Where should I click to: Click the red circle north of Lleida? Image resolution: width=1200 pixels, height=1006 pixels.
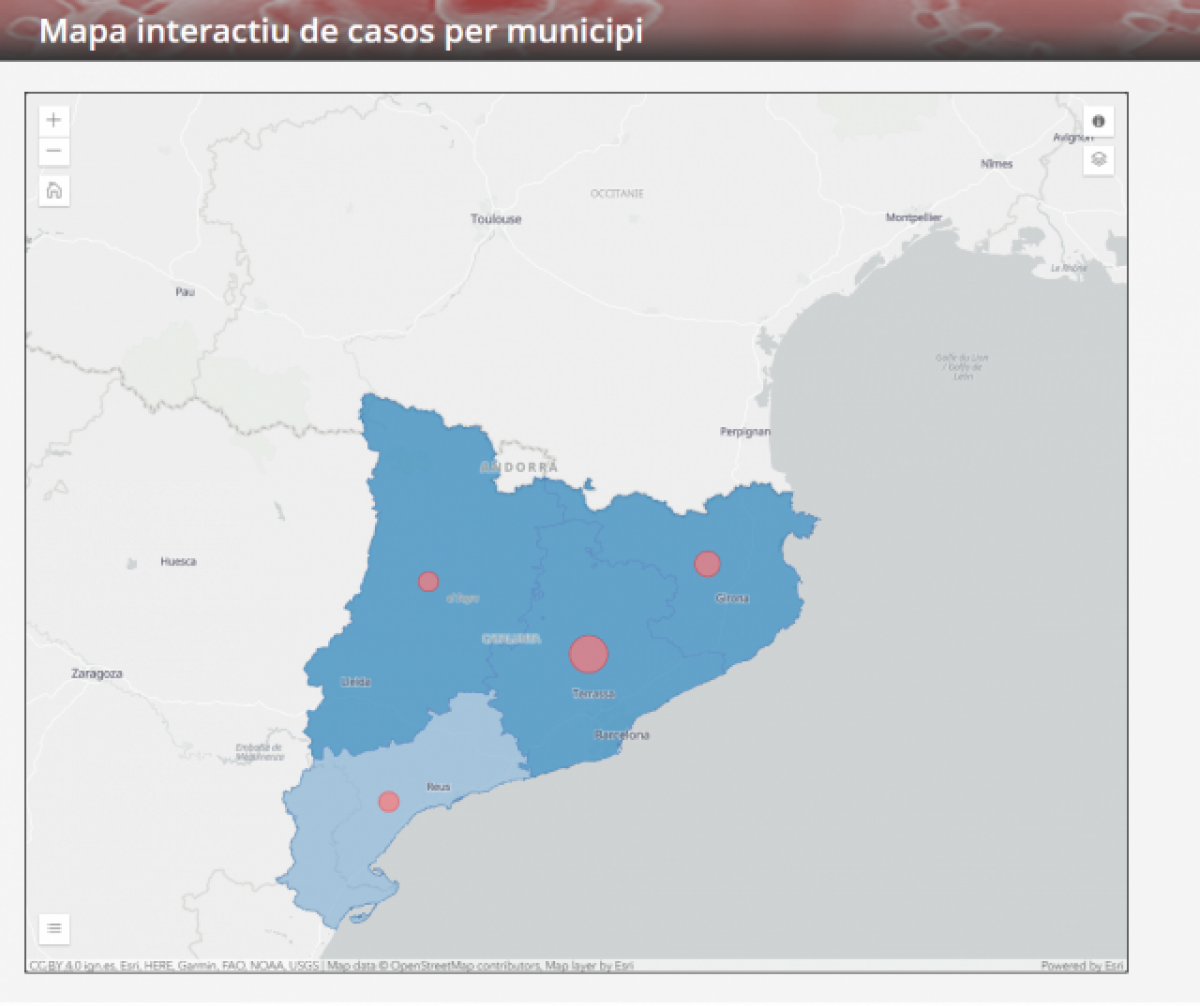428,581
